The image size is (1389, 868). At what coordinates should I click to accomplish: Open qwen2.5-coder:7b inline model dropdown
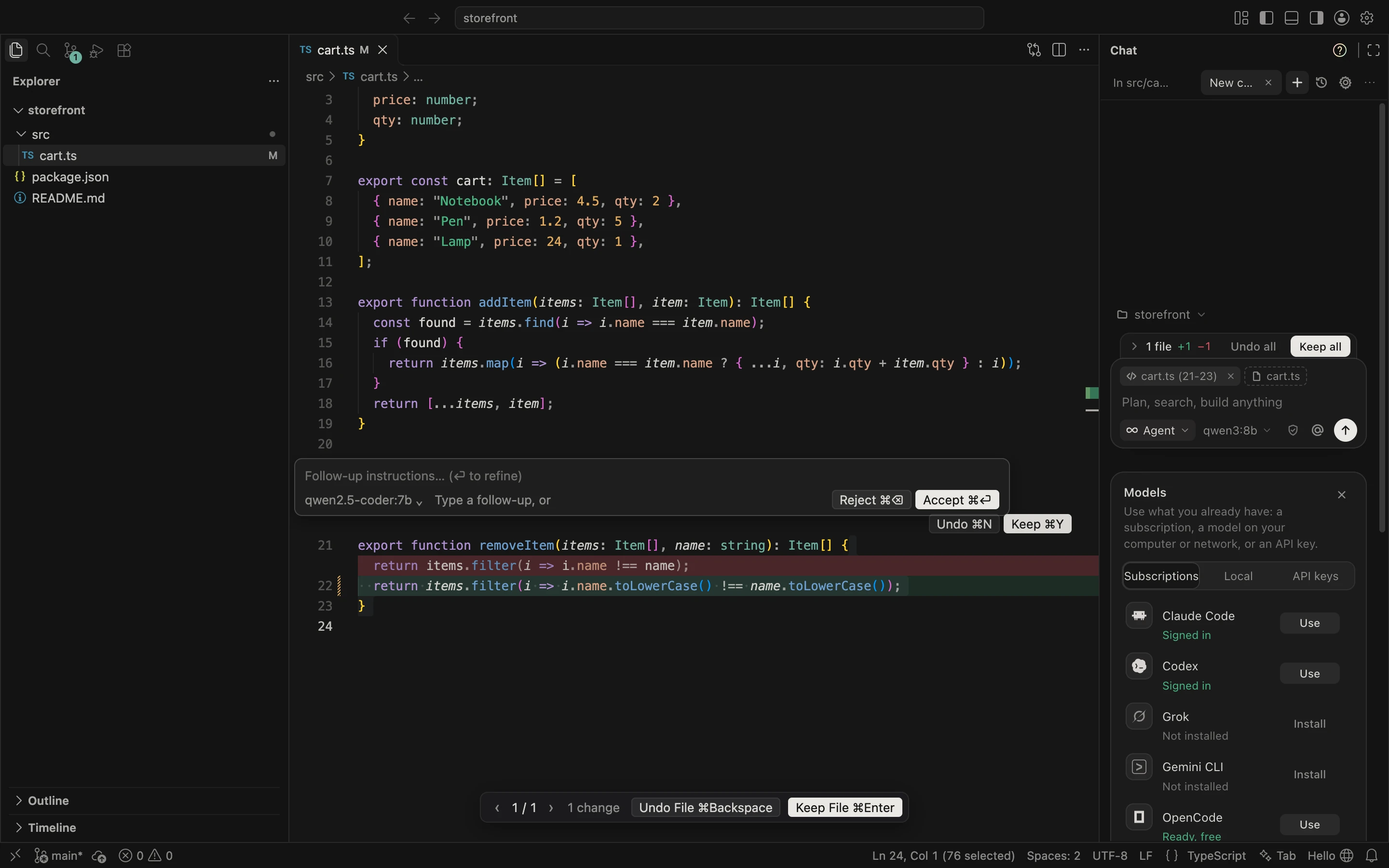click(x=363, y=500)
